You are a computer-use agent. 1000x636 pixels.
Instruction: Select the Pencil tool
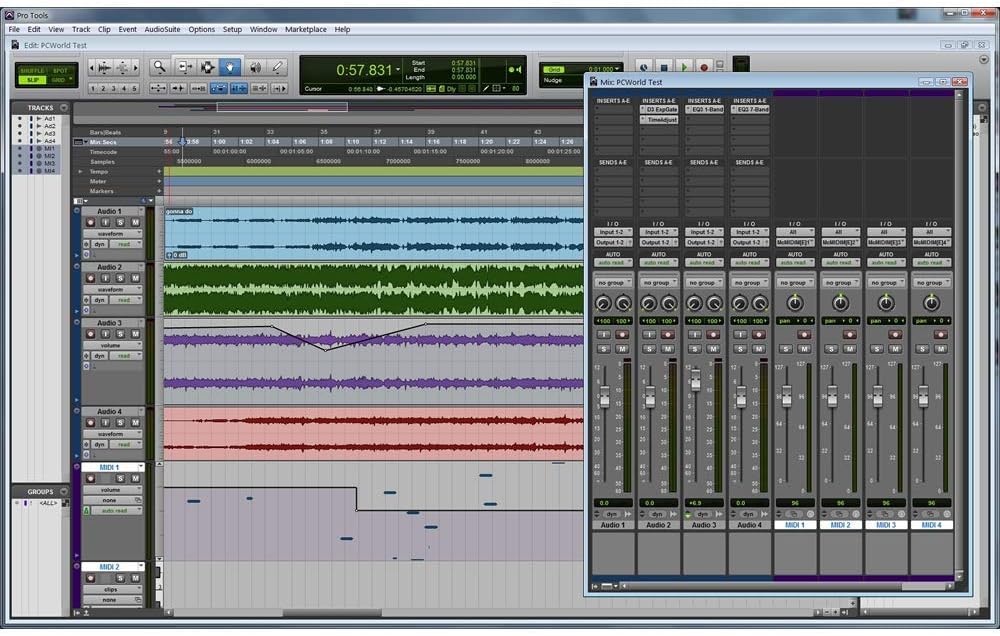tap(279, 66)
